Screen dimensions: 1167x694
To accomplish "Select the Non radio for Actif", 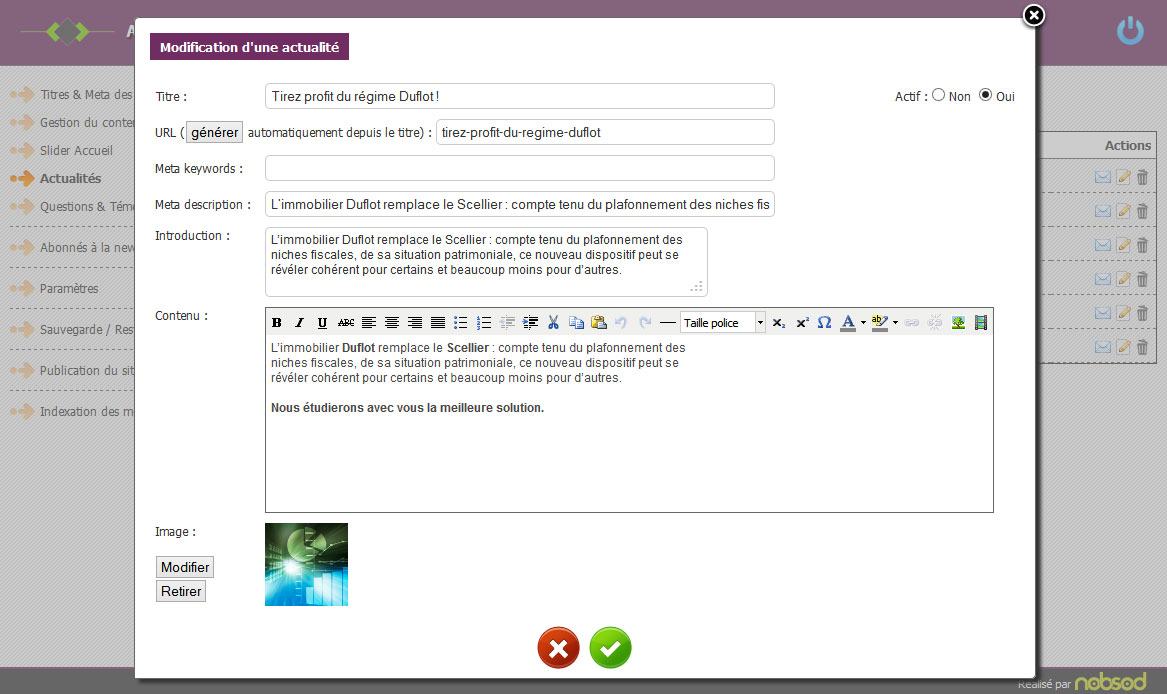I will [939, 95].
